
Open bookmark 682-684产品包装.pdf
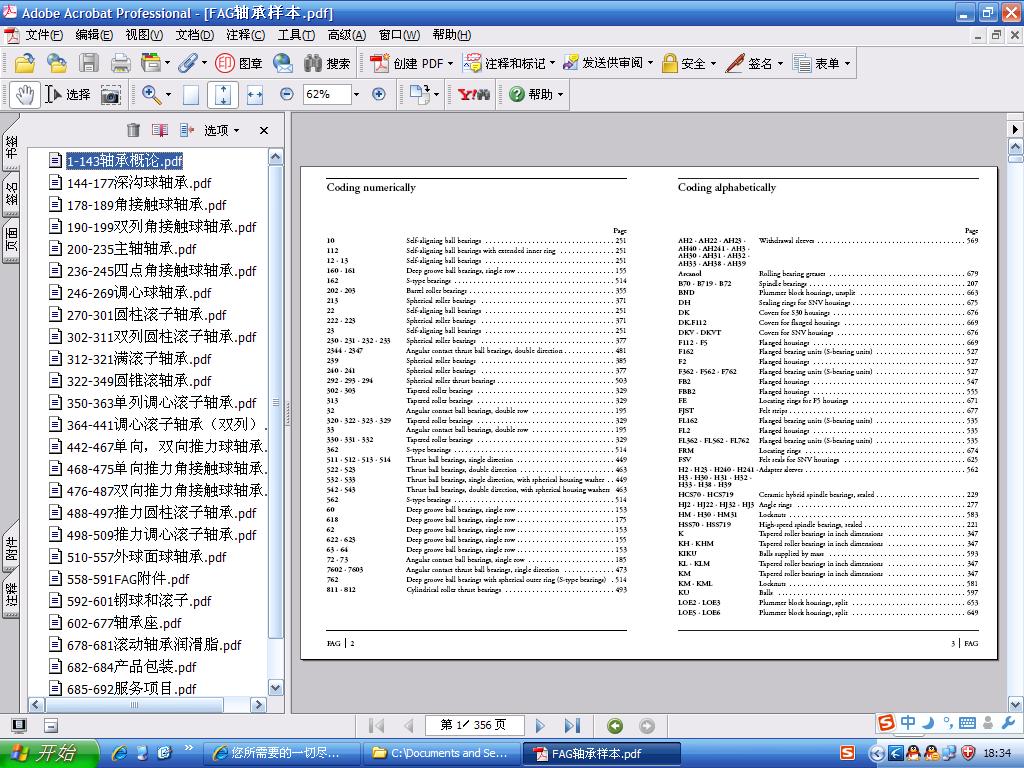(131, 667)
